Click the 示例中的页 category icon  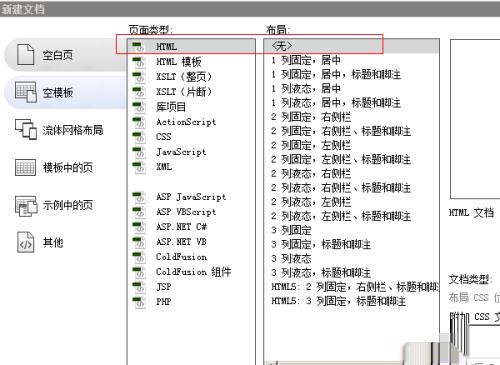pyautogui.click(x=26, y=206)
